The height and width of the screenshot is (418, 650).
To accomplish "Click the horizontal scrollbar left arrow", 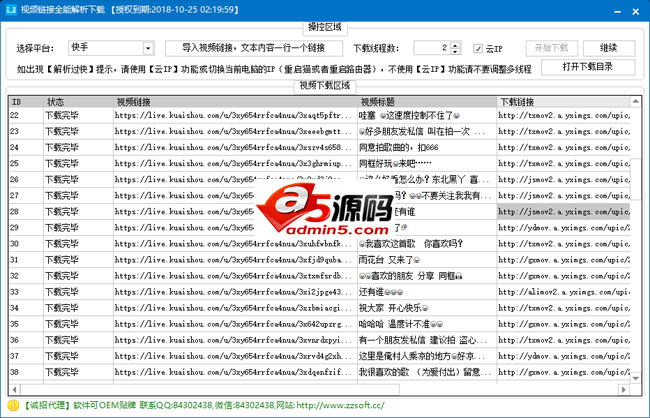I will click(x=15, y=389).
